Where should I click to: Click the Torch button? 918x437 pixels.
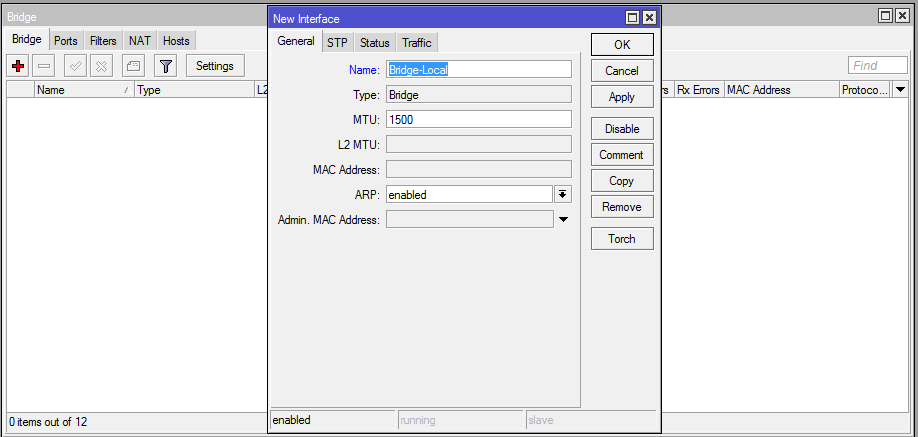coord(621,239)
